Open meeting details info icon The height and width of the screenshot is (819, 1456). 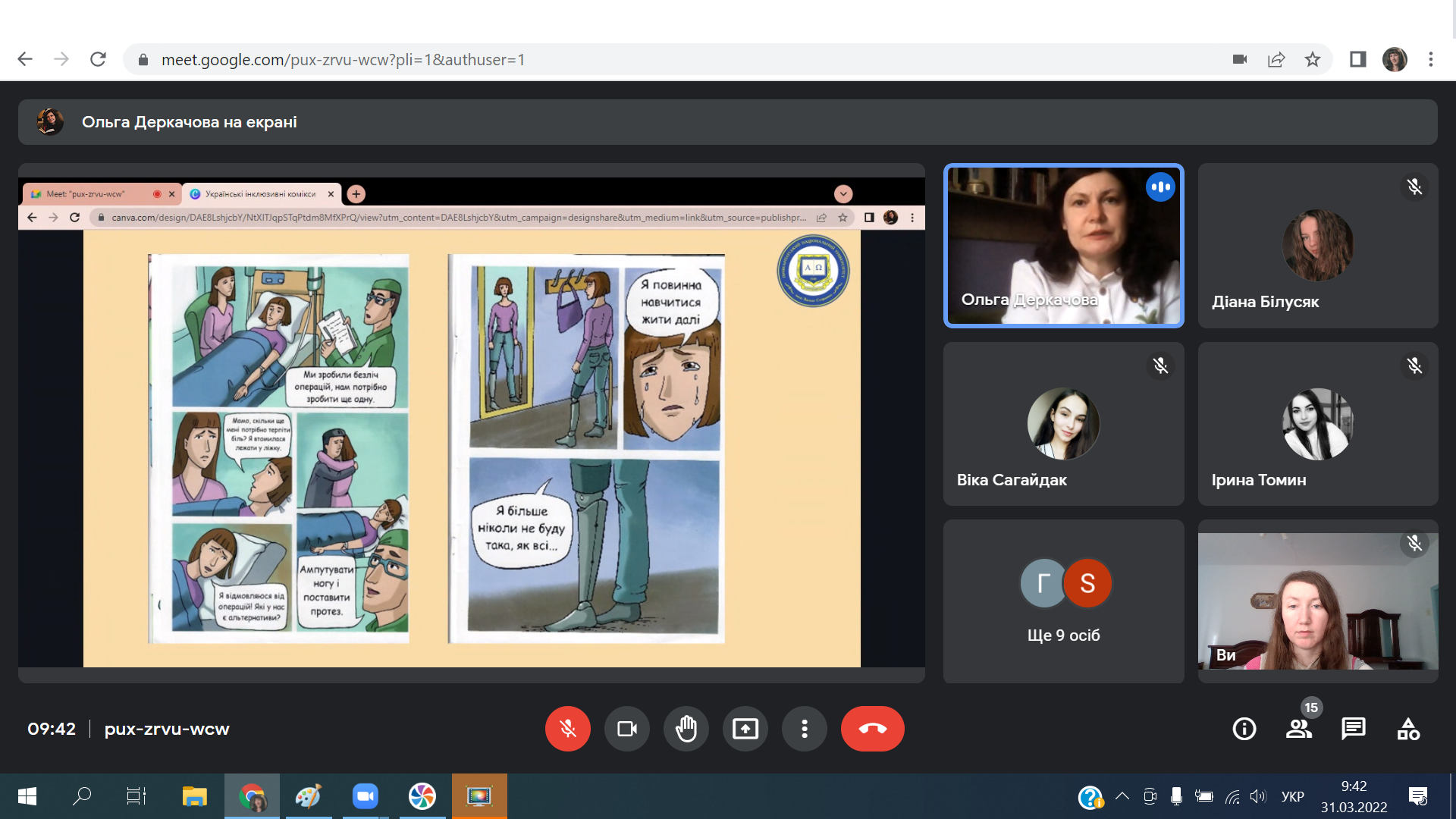click(1244, 729)
